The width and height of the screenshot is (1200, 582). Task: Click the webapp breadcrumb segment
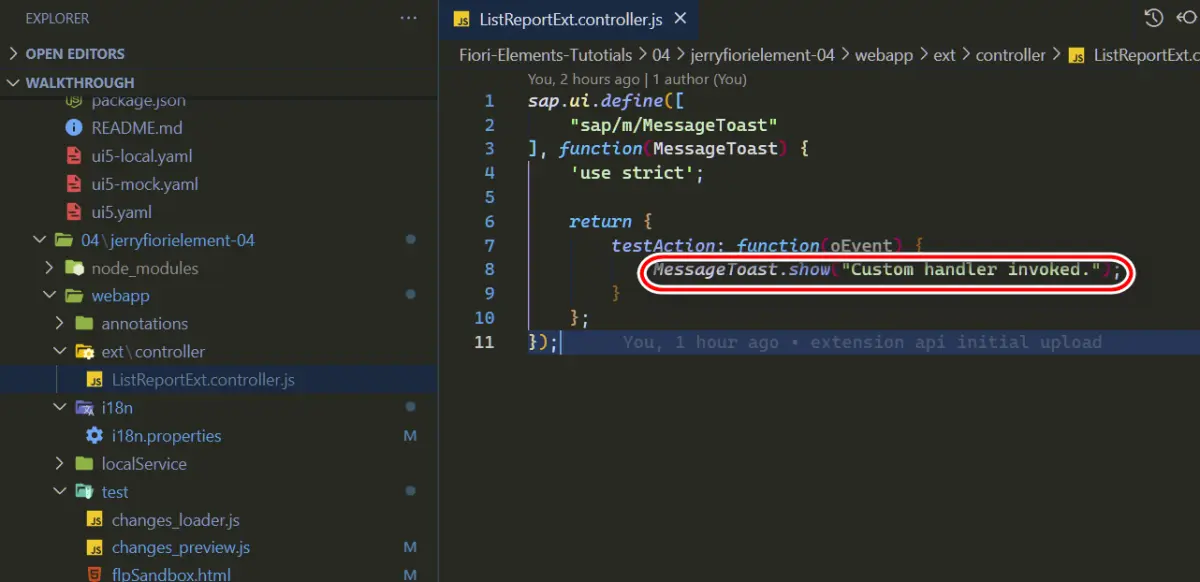tap(884, 55)
